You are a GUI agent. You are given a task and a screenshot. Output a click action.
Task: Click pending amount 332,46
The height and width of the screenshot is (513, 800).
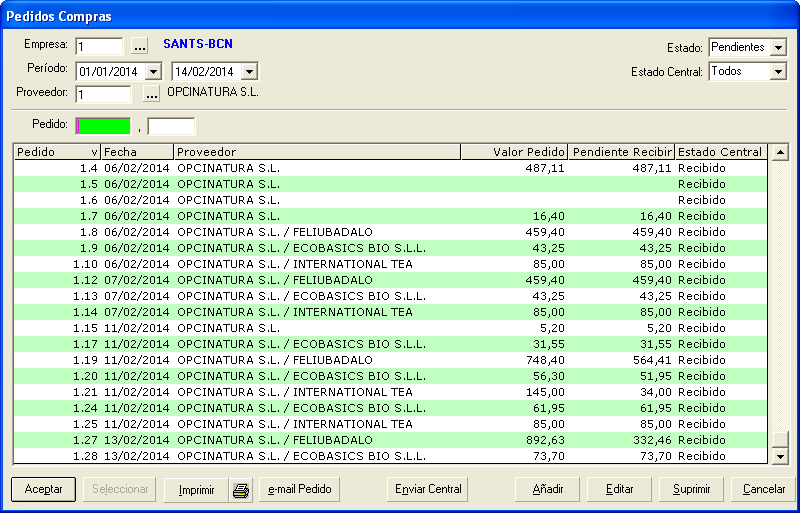[652, 440]
